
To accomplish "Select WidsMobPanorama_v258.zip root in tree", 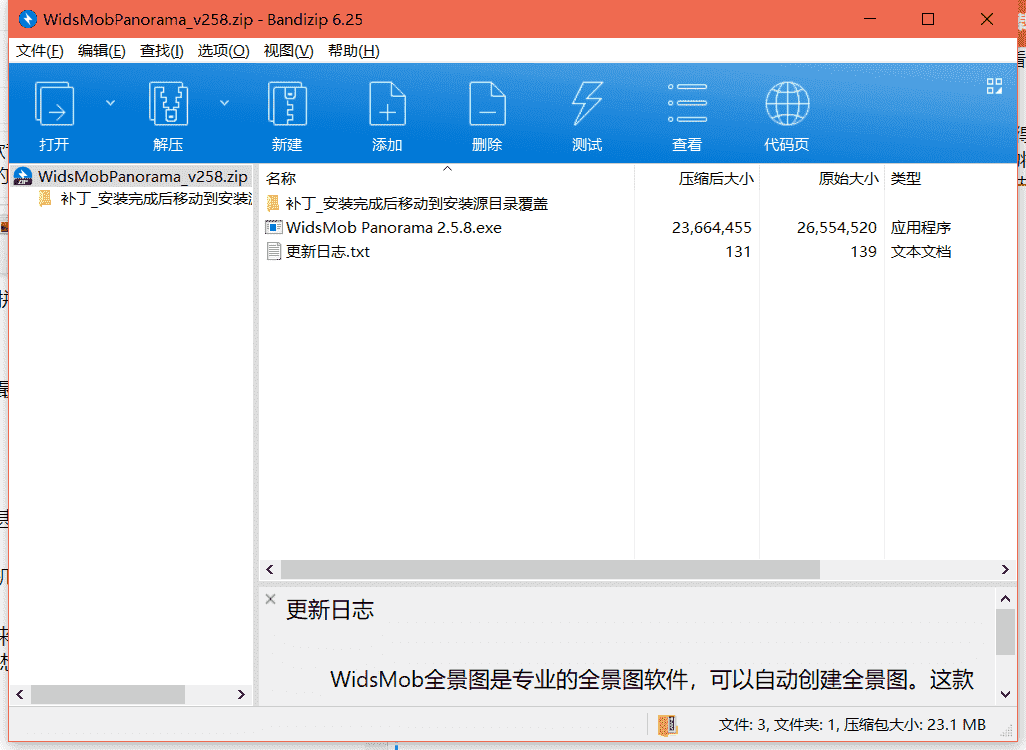I will (143, 176).
